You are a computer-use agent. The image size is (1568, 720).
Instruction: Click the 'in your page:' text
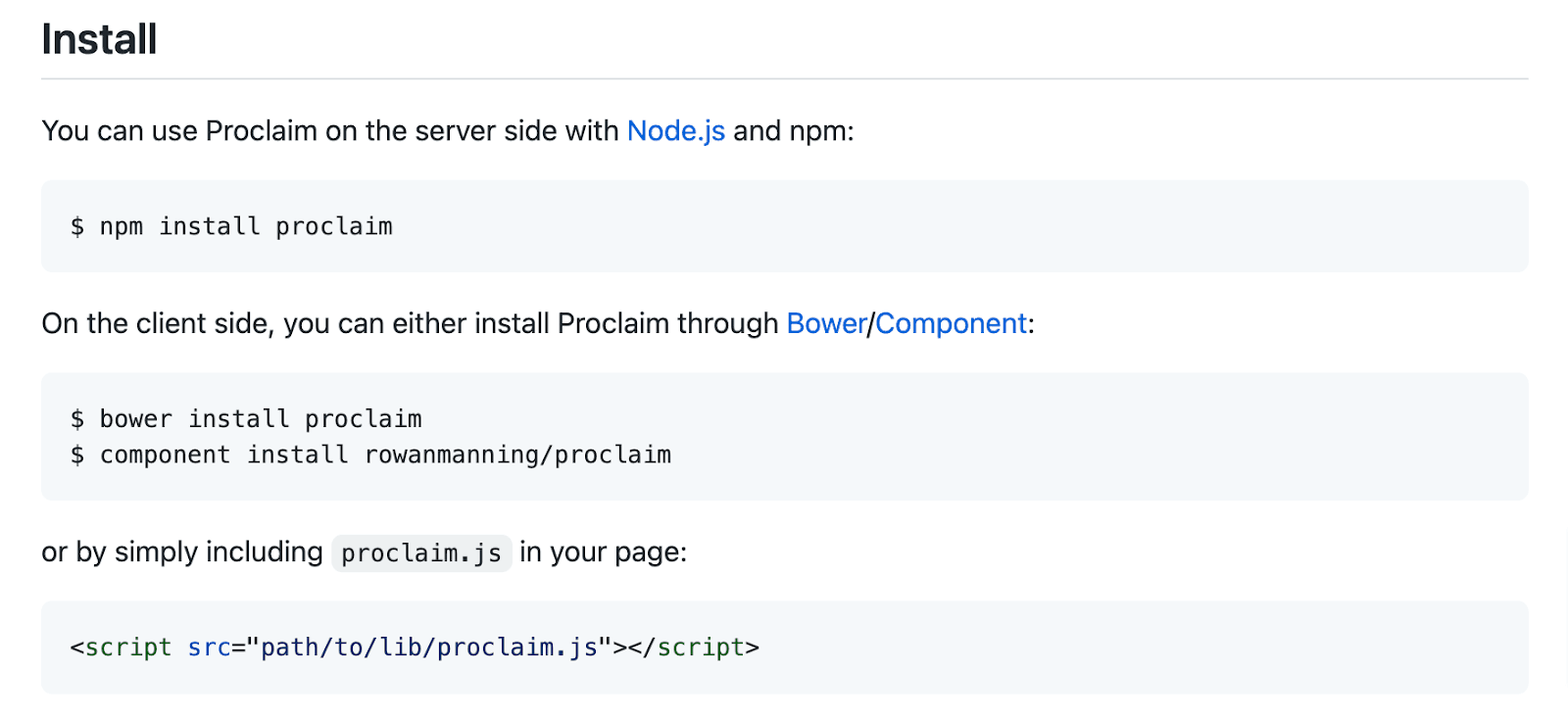point(603,552)
